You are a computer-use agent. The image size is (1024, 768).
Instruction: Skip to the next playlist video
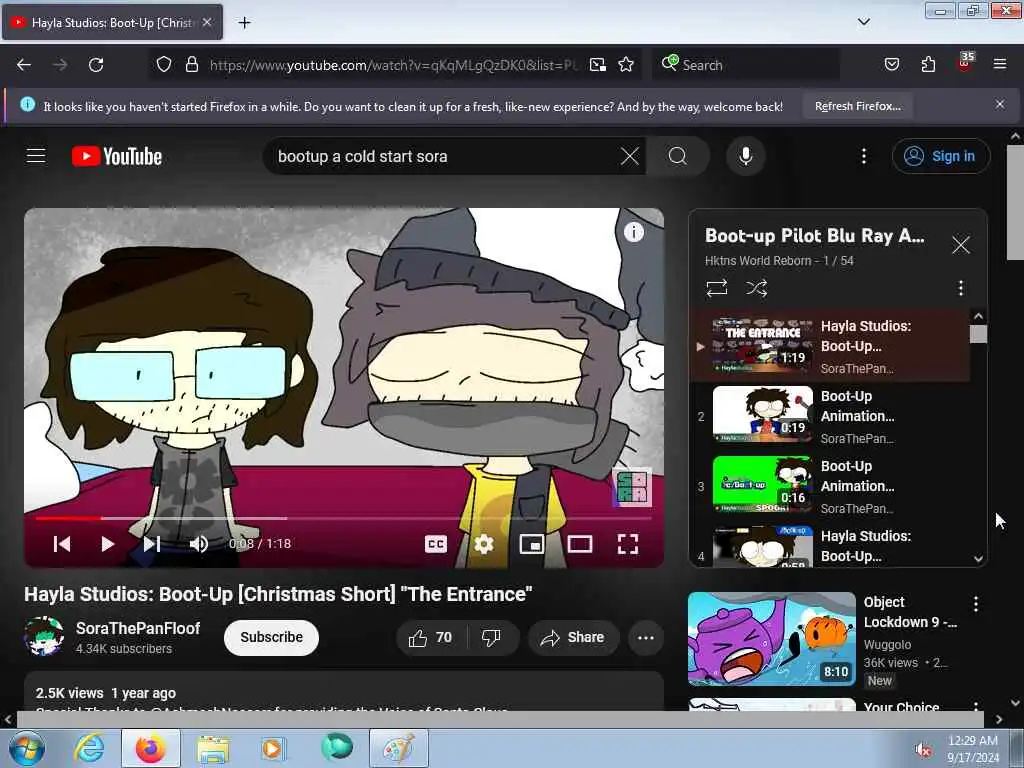pos(152,544)
